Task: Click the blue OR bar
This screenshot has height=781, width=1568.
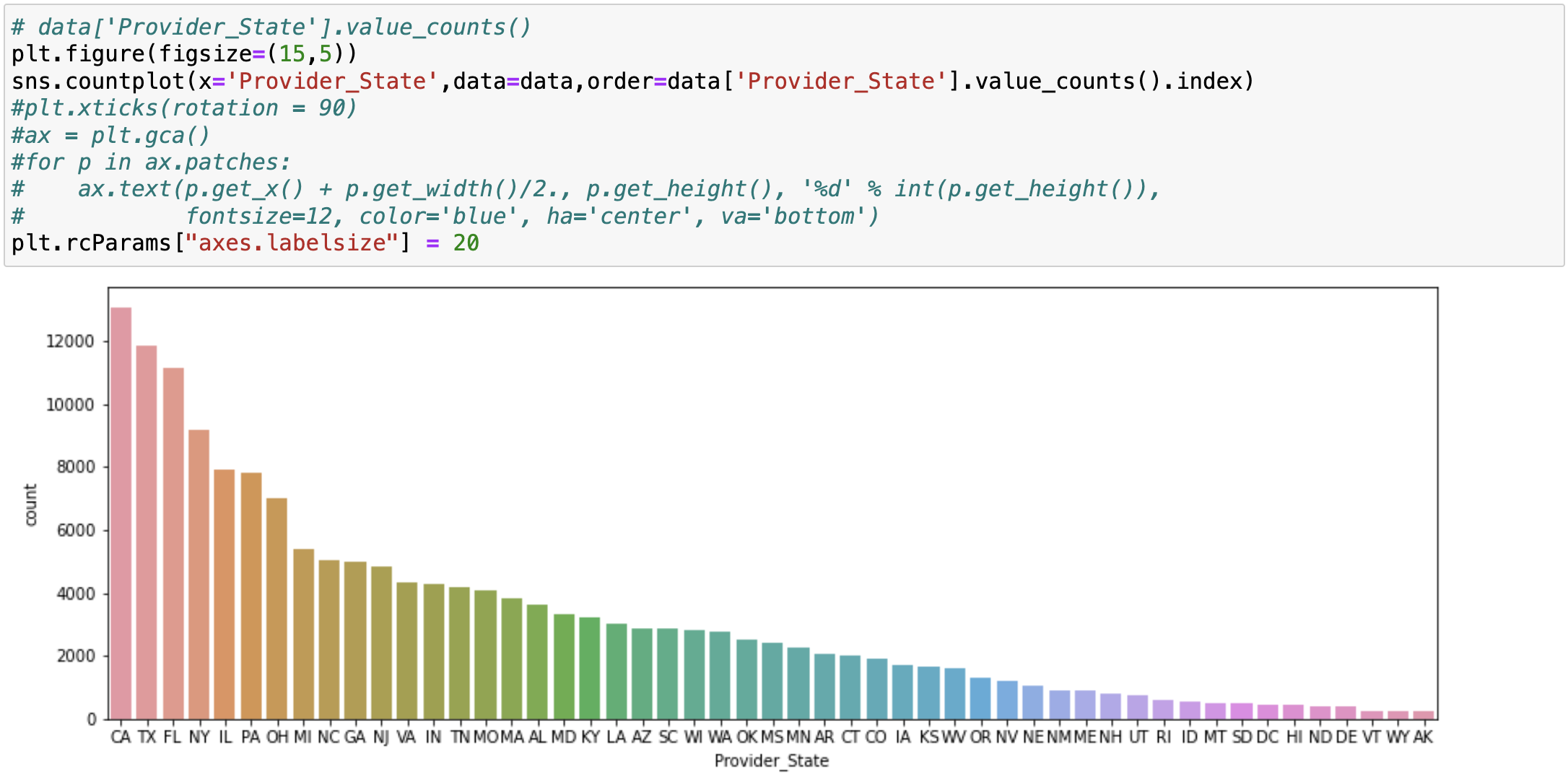Action: [x=980, y=698]
